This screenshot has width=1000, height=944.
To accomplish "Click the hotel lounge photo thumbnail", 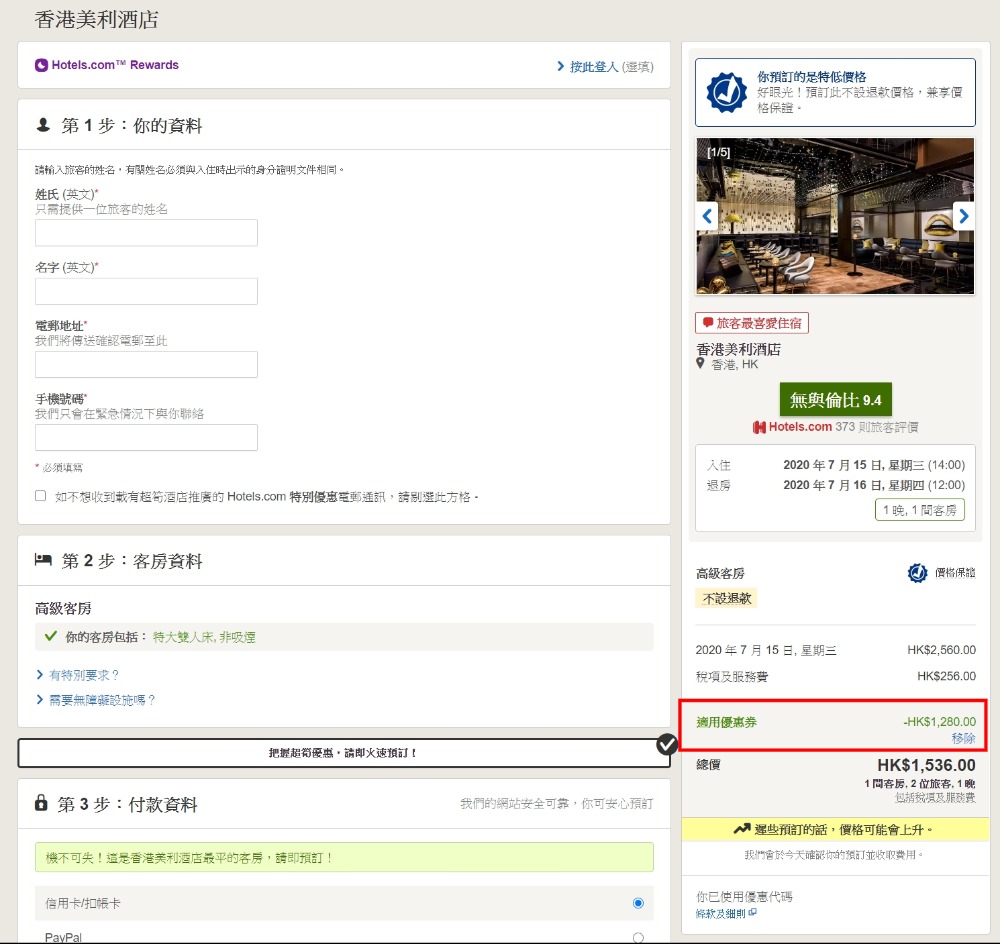I will point(835,216).
